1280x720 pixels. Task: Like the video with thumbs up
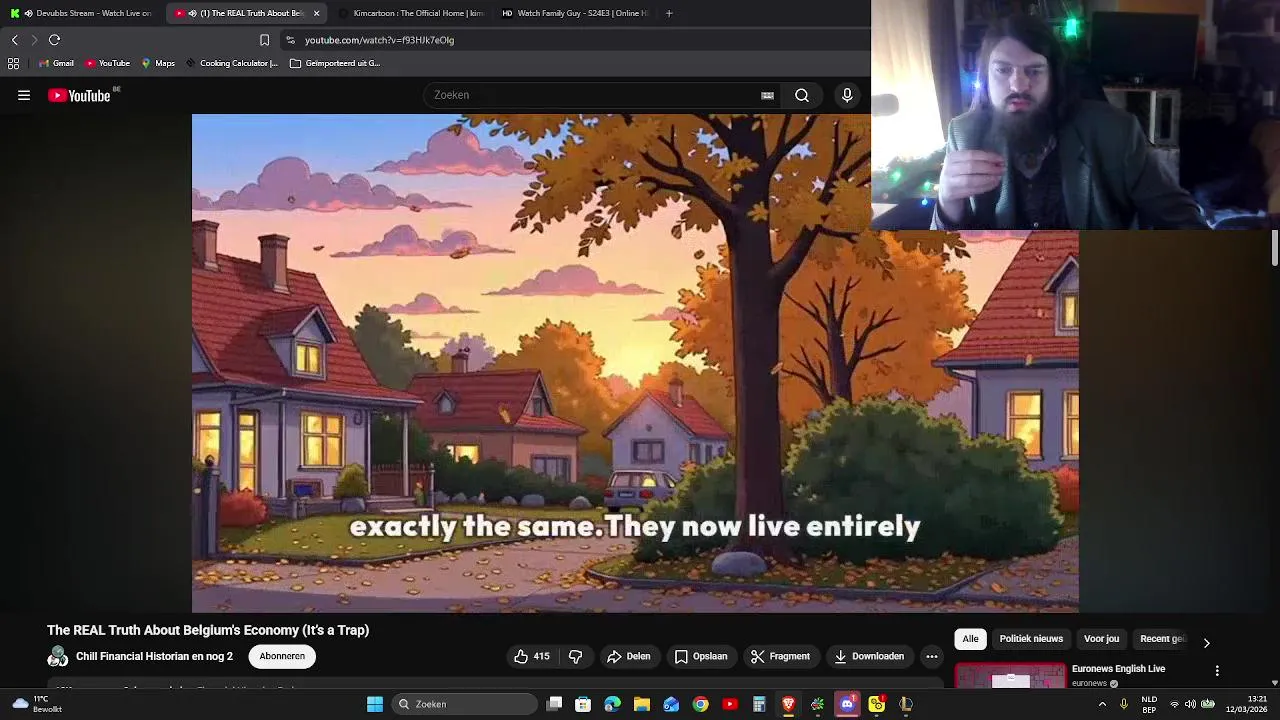[x=533, y=656]
